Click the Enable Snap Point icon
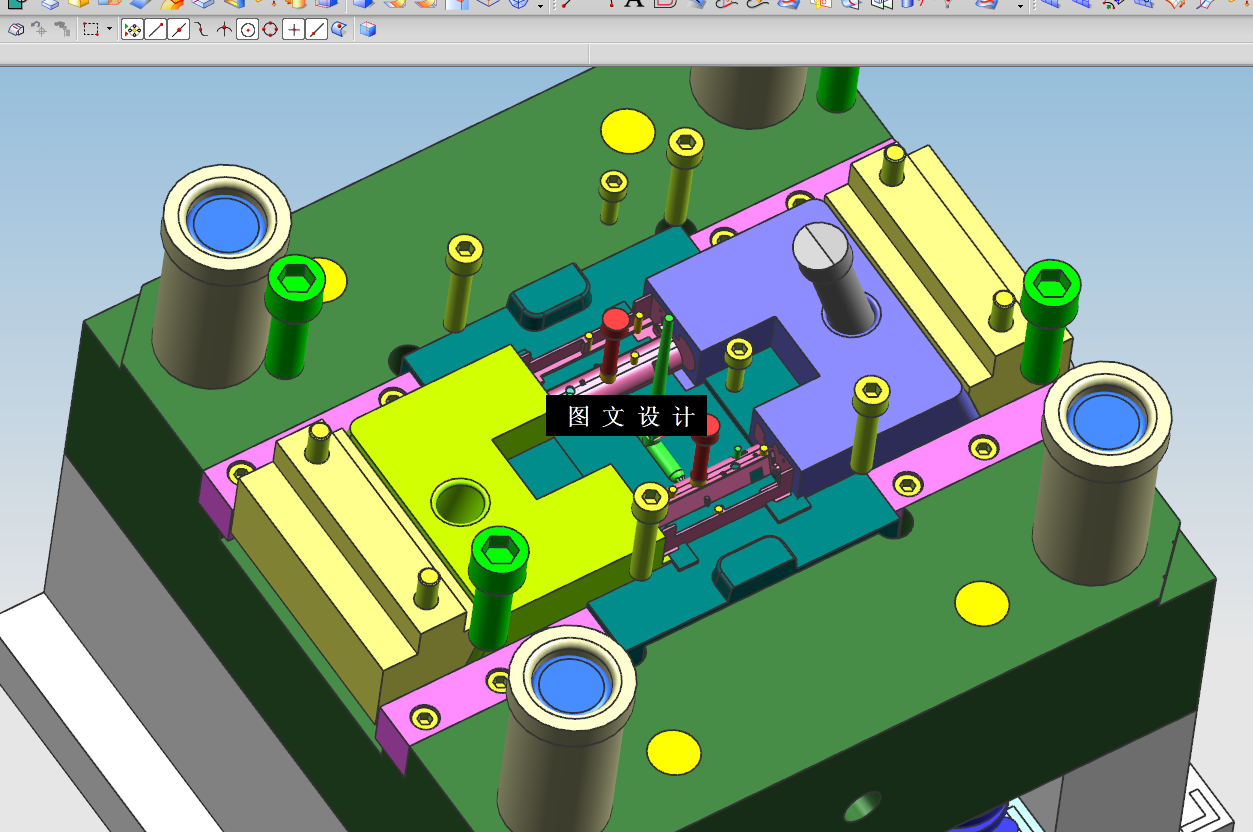Image resolution: width=1253 pixels, height=832 pixels. 132,29
